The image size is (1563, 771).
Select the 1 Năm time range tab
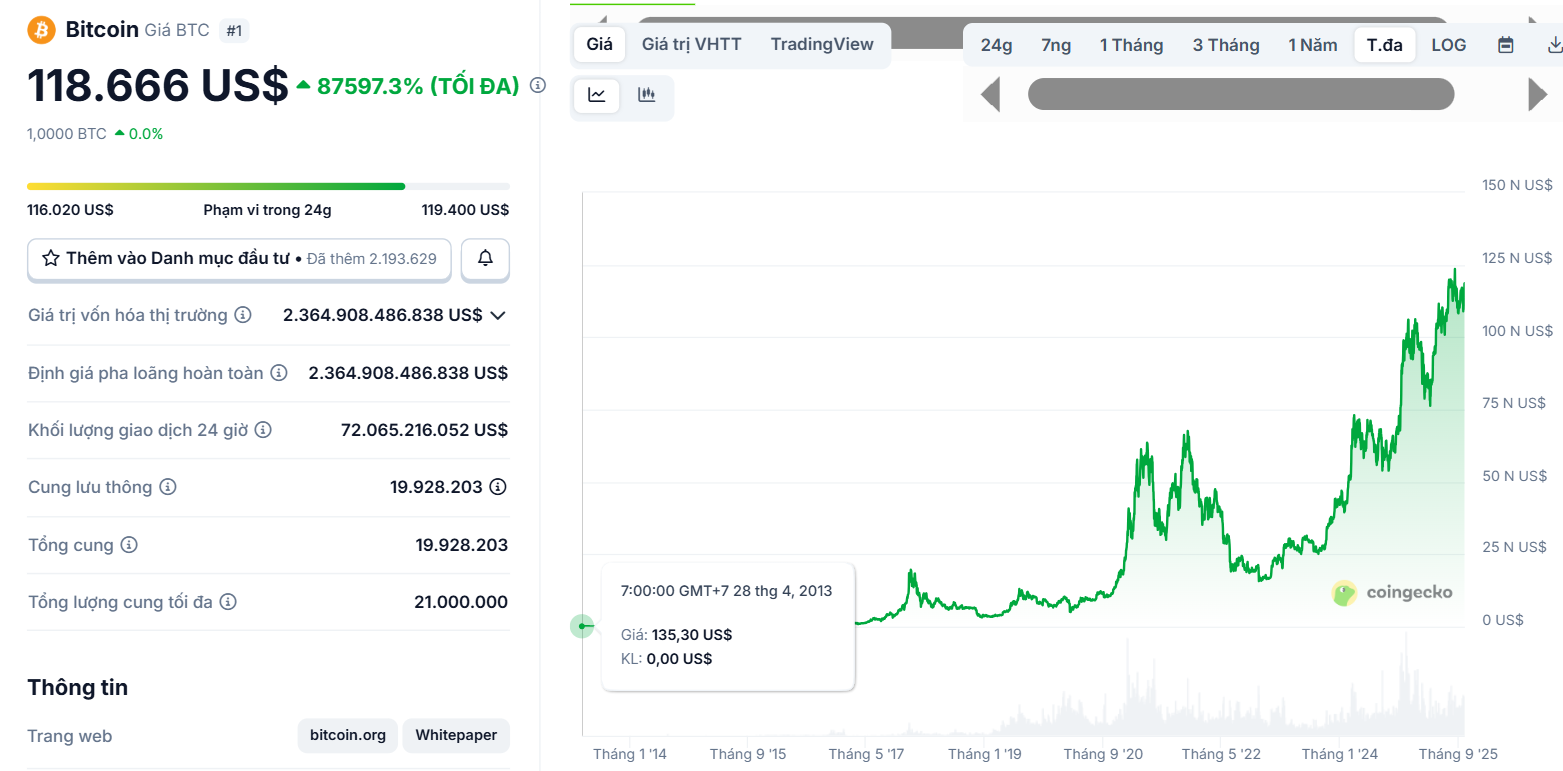pos(1312,45)
